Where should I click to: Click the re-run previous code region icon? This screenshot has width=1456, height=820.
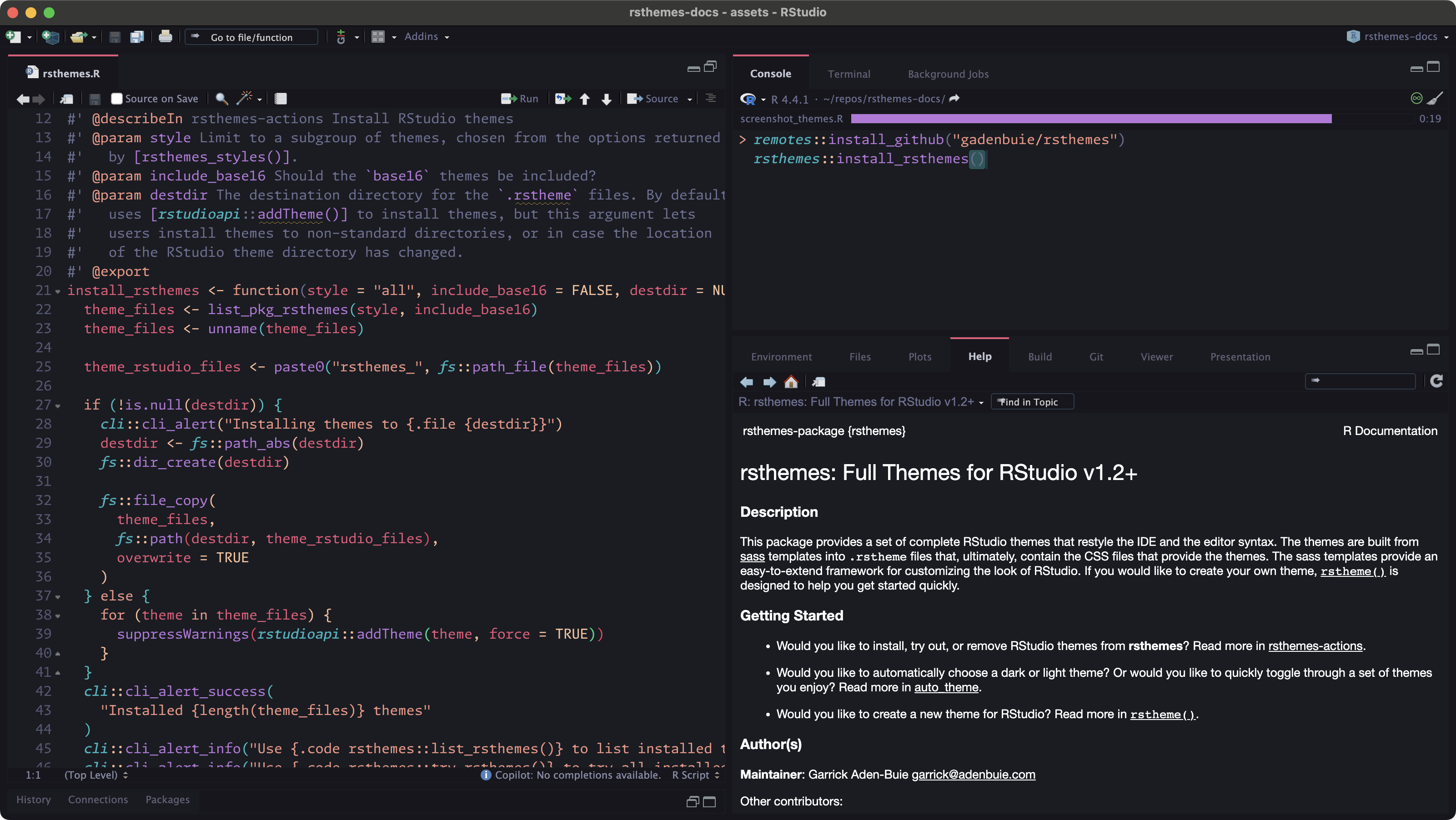pyautogui.click(x=562, y=99)
